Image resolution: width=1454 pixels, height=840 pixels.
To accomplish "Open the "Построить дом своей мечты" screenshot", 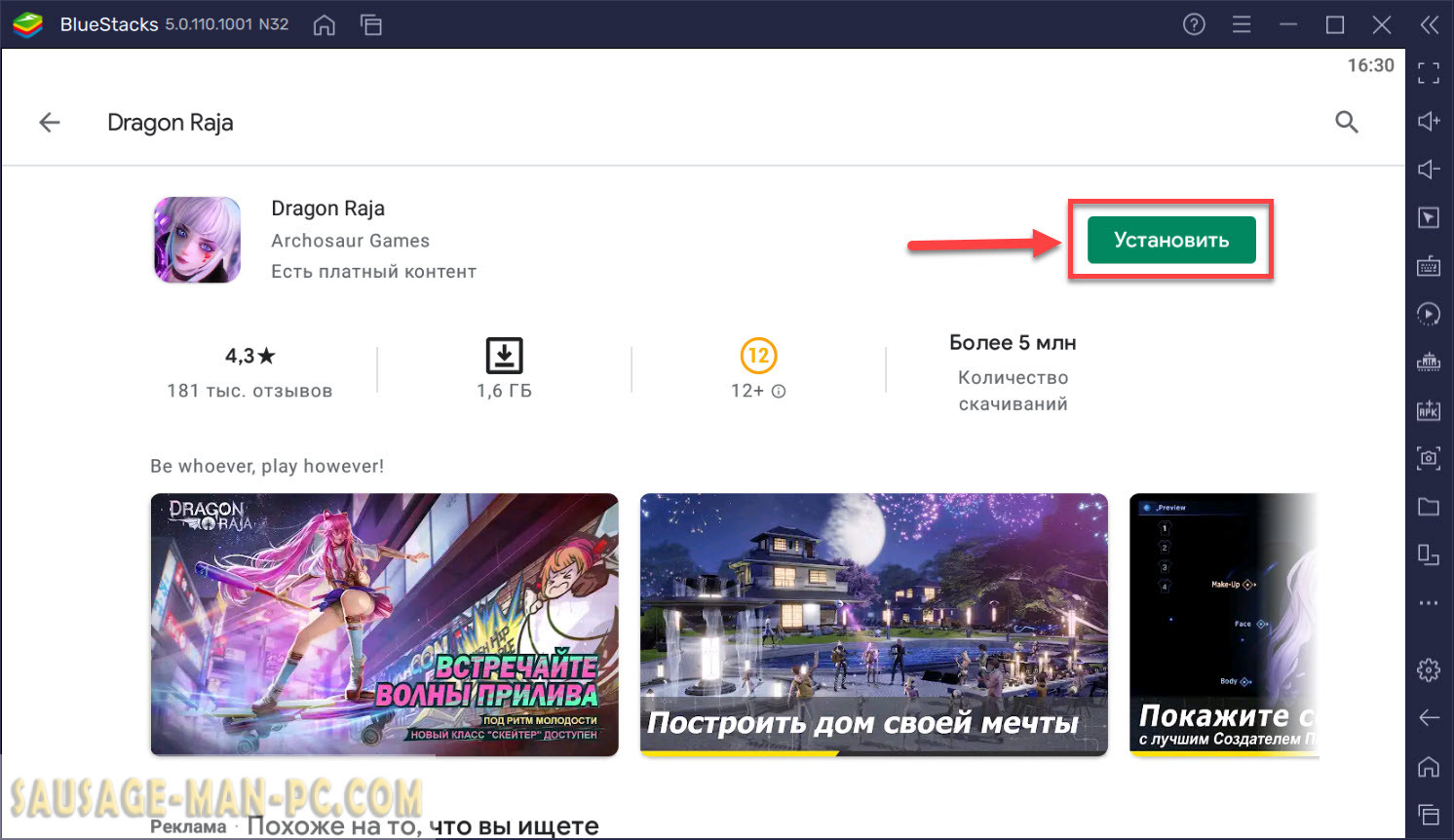I will (873, 625).
